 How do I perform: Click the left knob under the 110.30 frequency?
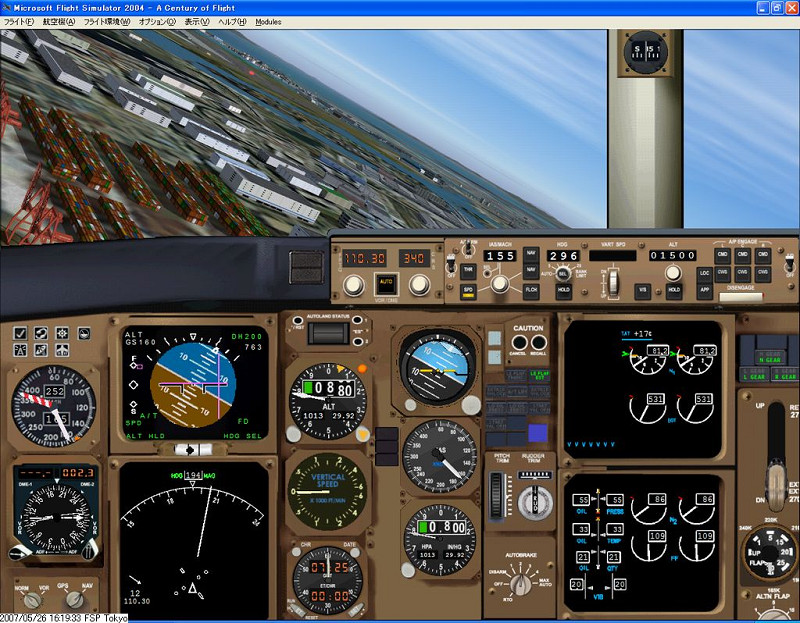[354, 285]
